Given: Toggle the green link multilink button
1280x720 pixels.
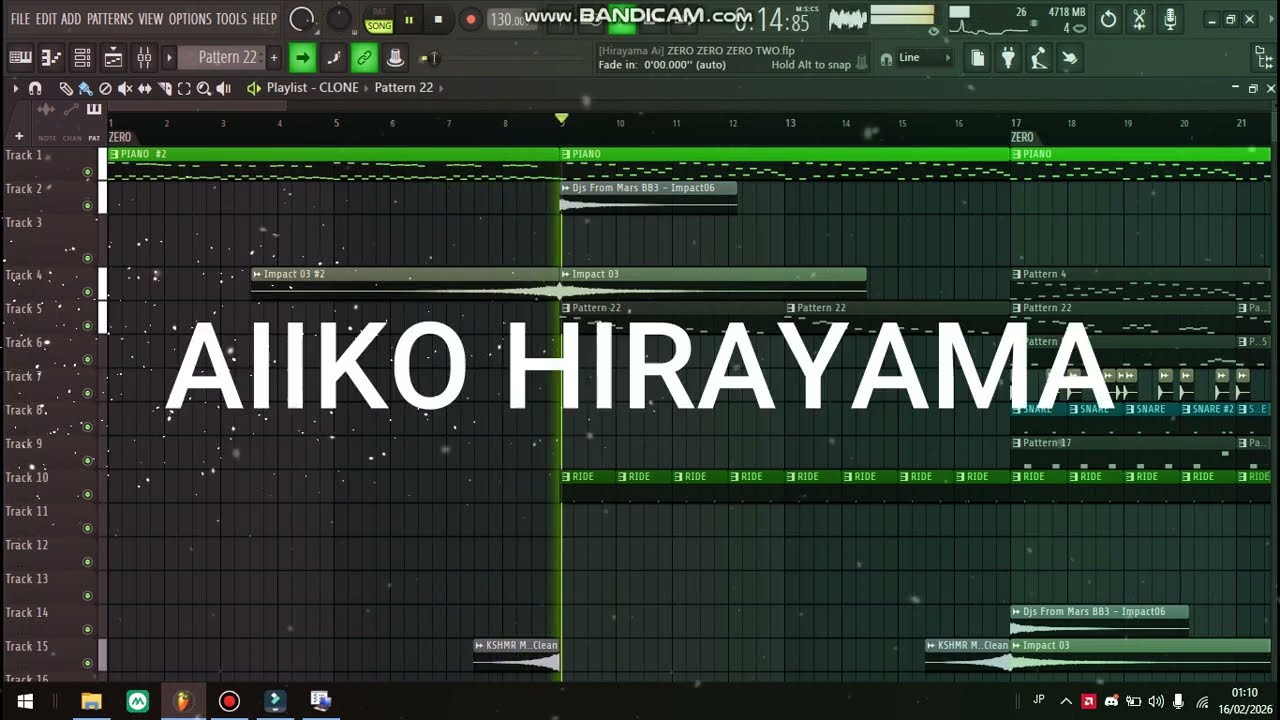Looking at the screenshot, I should 364,58.
